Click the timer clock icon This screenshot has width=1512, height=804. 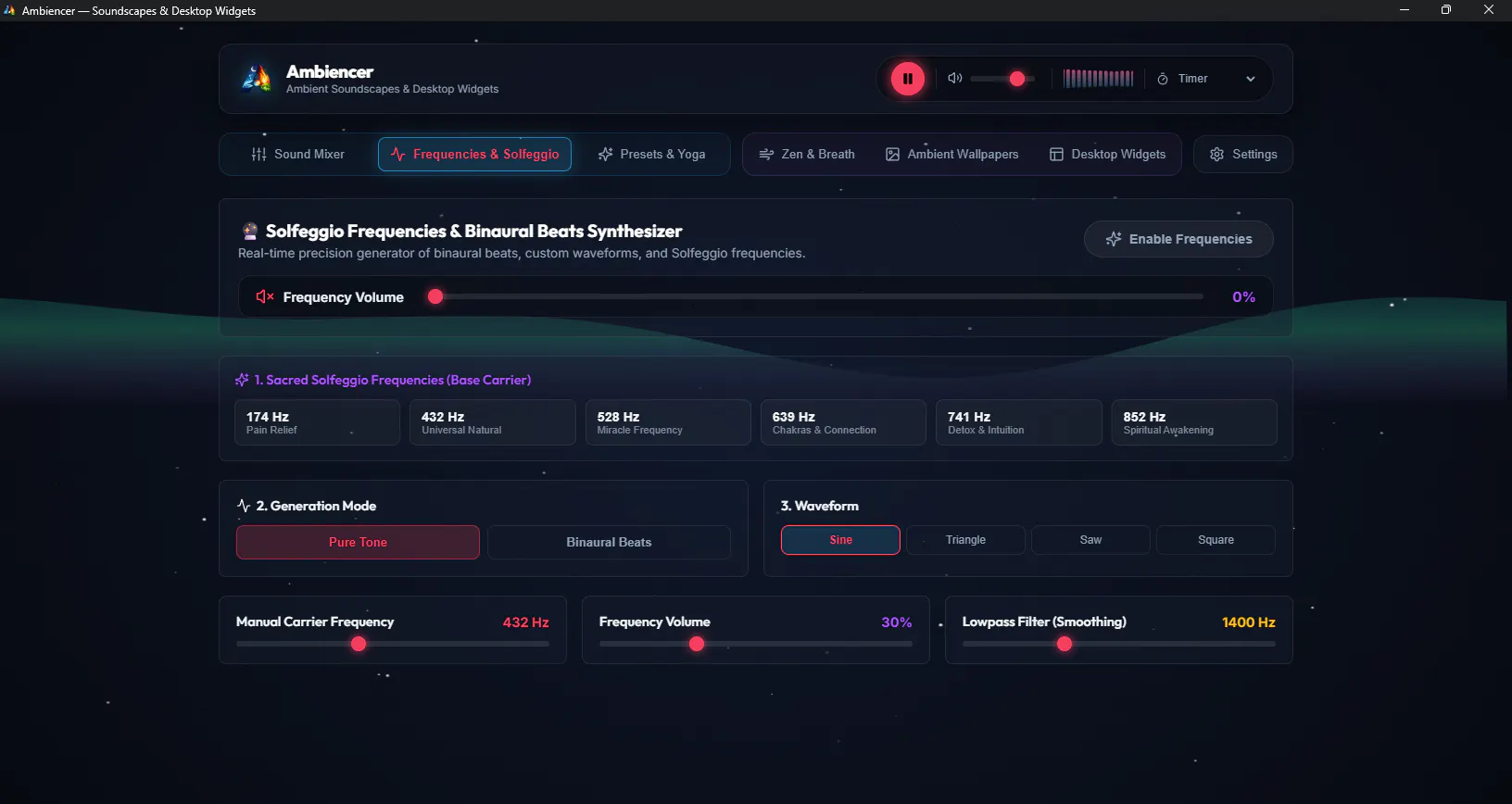coord(1163,79)
